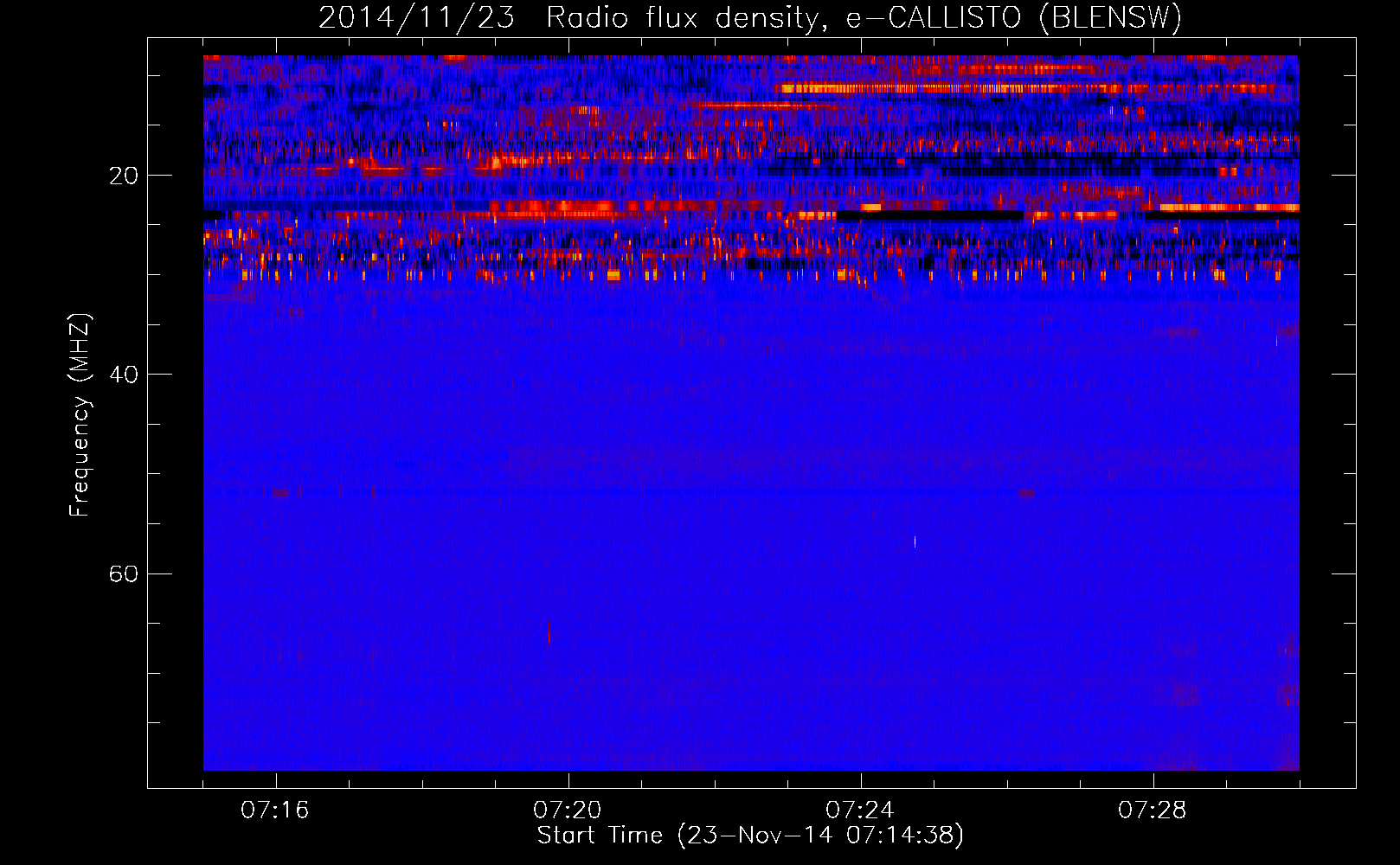Click the 07:20 time tick label

pyautogui.click(x=568, y=811)
